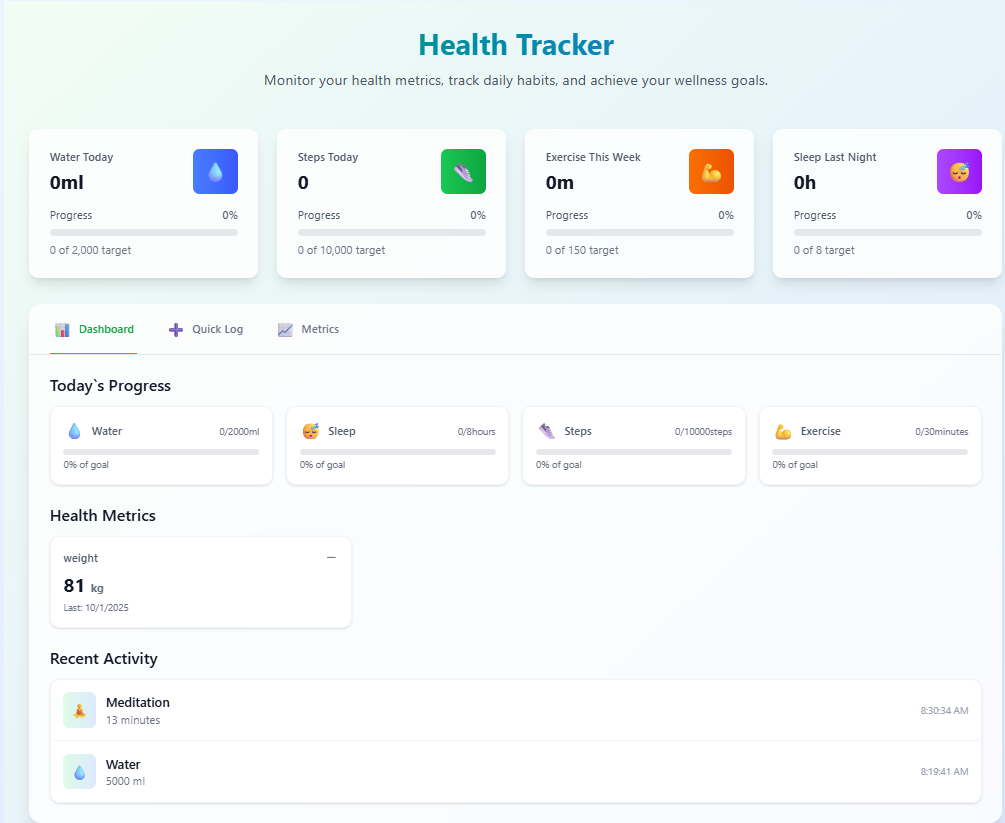Click the droplet icon beside the 5000 ml entry

click(79, 771)
